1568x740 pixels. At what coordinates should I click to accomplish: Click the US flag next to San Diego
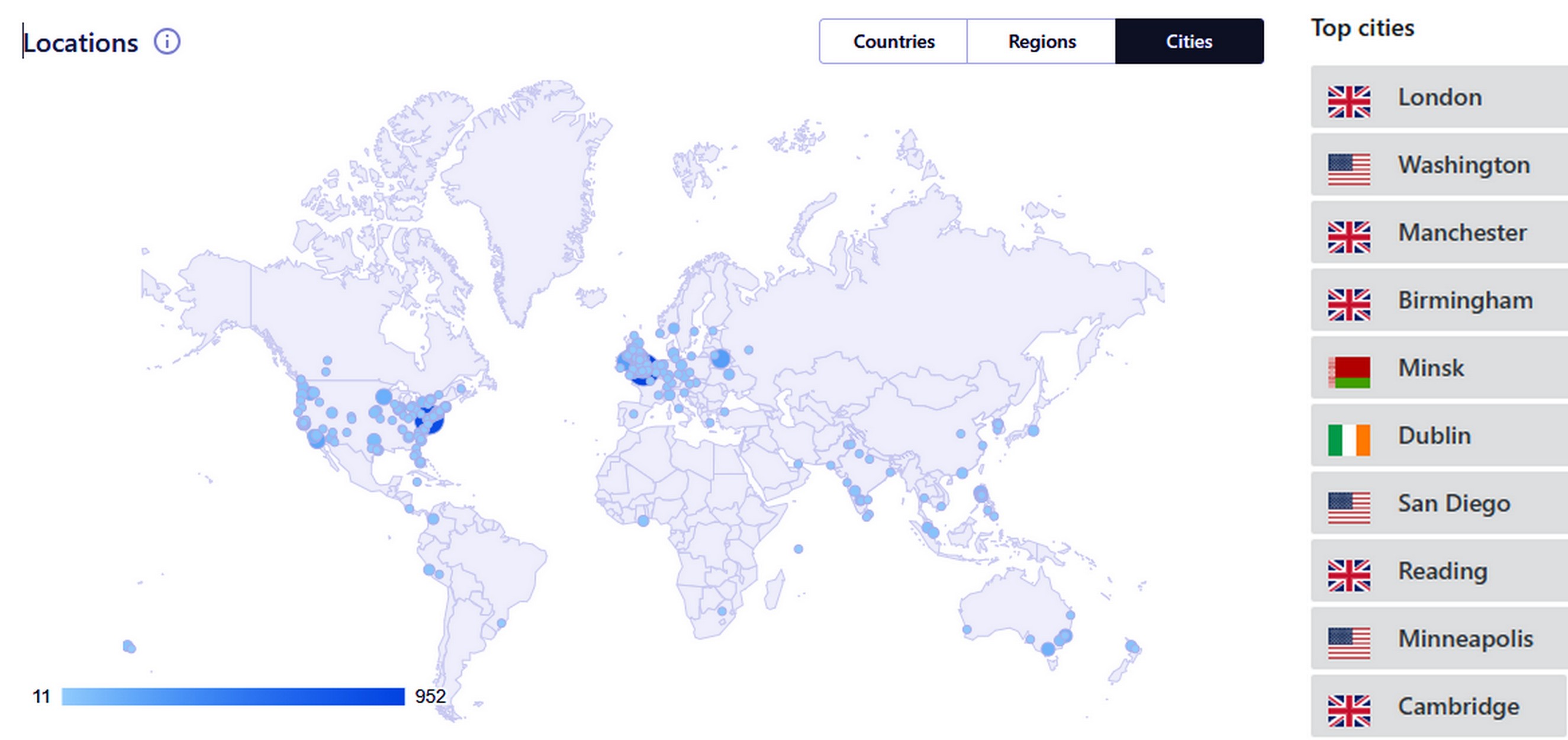pyautogui.click(x=1348, y=507)
